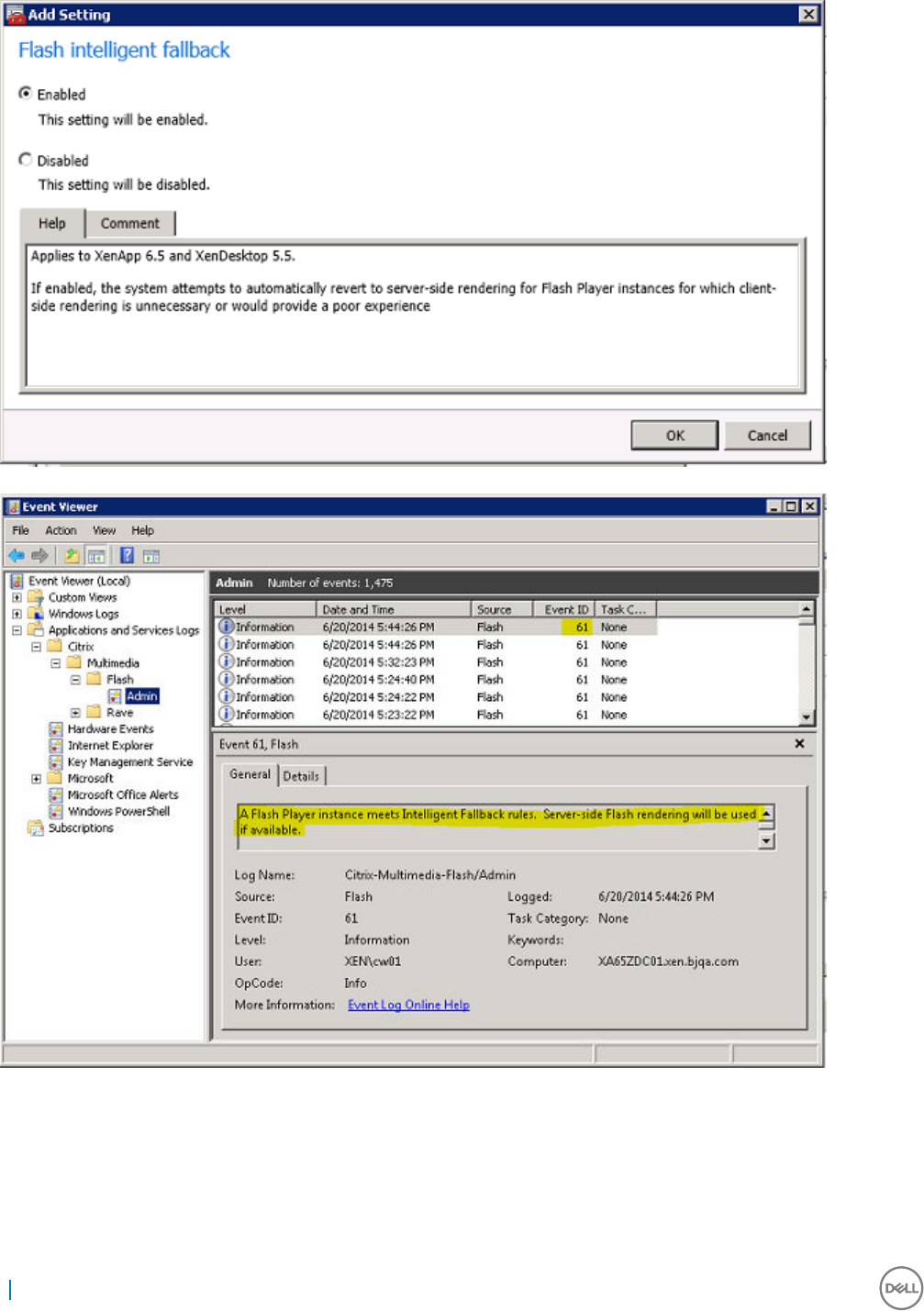Viewport: 924px width, 1311px height.
Task: Collapse the Citrix node
Action: (x=37, y=647)
